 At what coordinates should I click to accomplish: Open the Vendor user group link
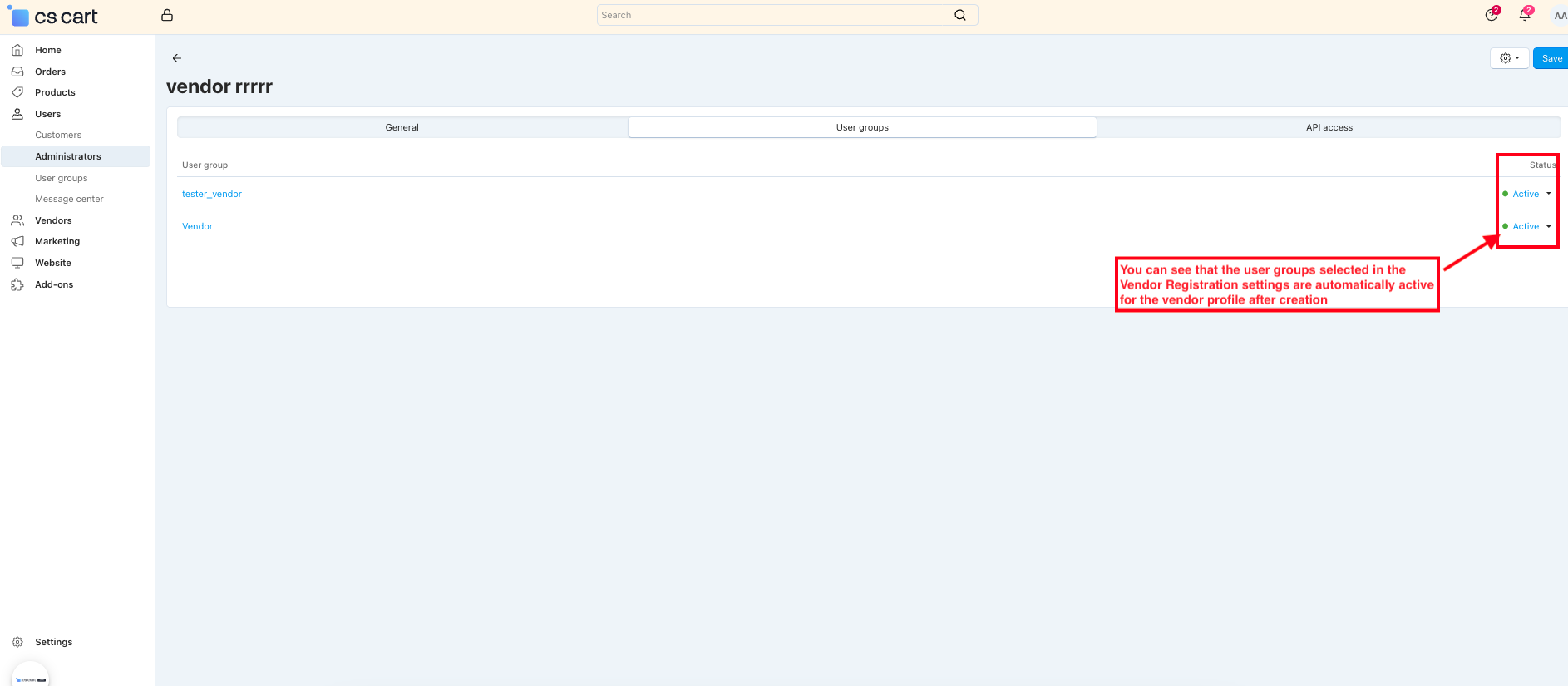pos(198,226)
